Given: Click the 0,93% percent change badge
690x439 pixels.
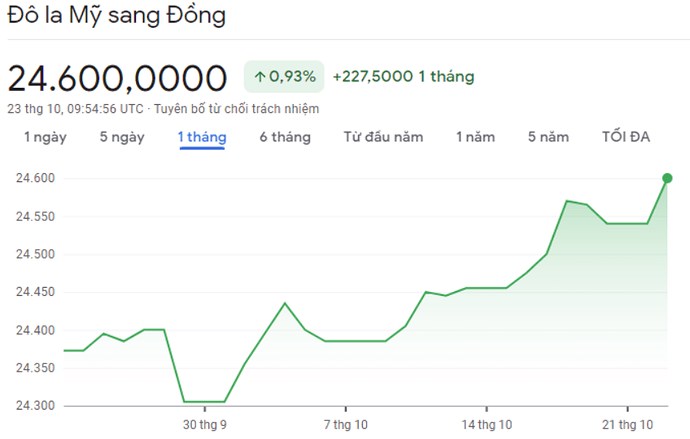Looking at the screenshot, I should pyautogui.click(x=284, y=77).
